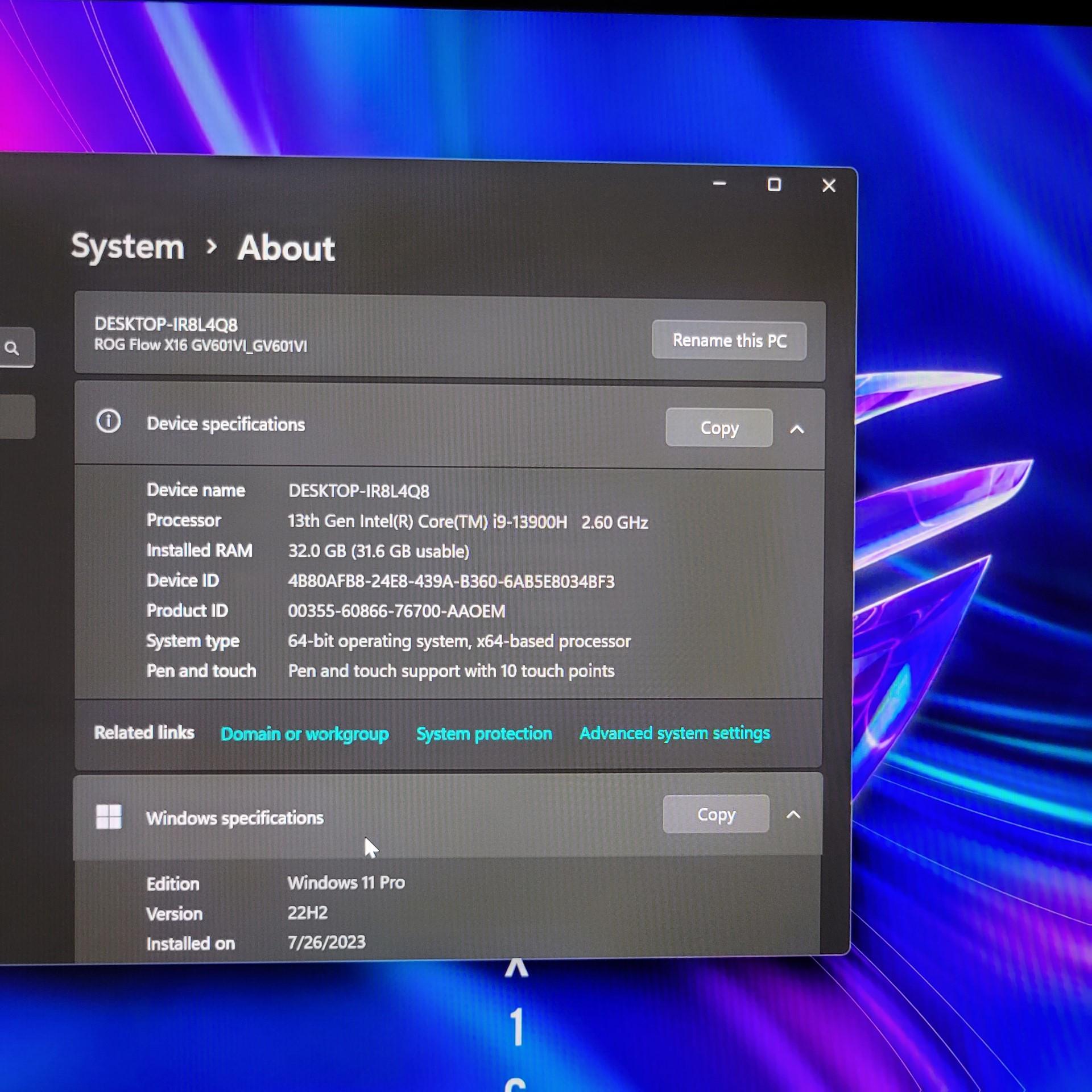
Task: Minimize the Settings window
Action: click(719, 184)
